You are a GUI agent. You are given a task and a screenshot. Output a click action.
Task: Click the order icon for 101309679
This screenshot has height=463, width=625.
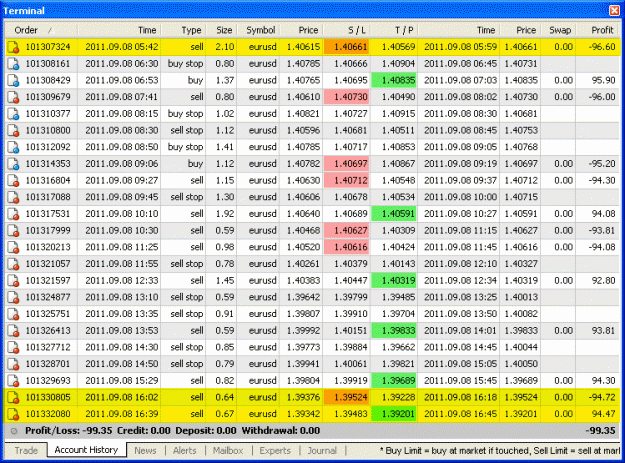(x=13, y=97)
